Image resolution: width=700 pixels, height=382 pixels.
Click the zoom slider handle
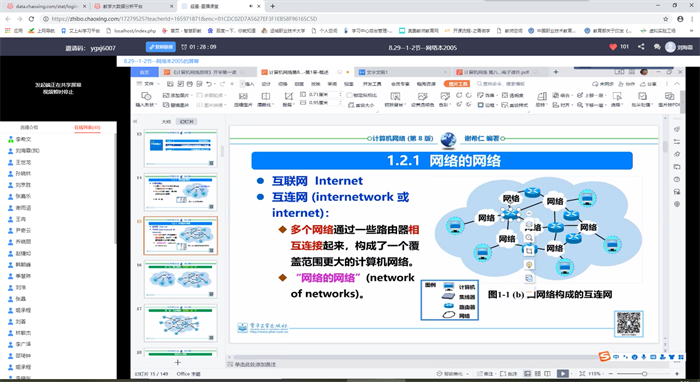point(644,374)
